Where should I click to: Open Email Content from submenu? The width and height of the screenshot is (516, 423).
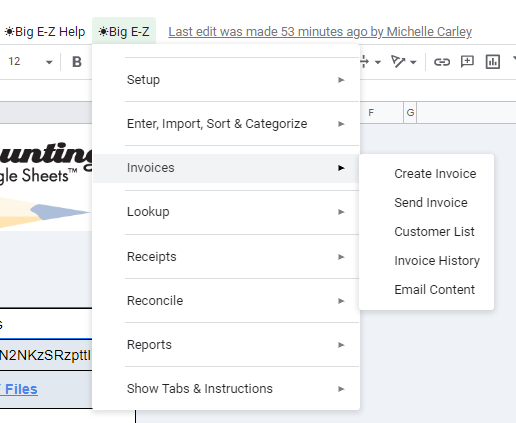427,290
